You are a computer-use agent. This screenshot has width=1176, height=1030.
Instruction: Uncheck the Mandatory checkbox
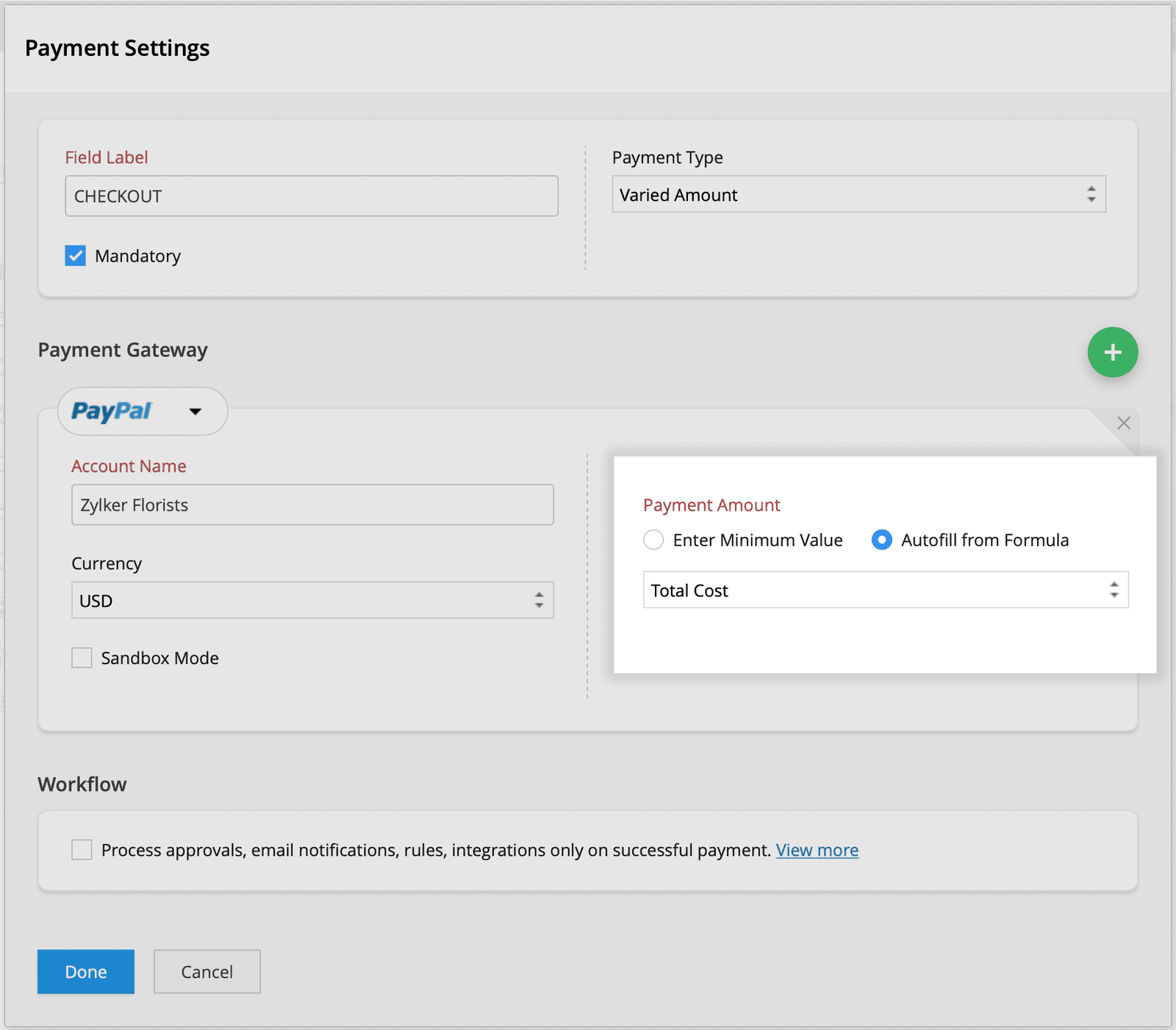[76, 256]
